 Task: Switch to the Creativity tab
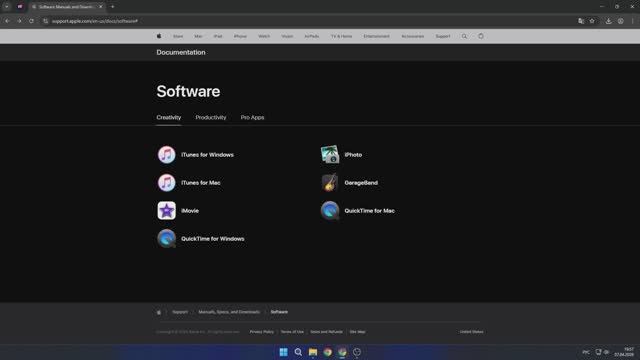click(x=169, y=117)
